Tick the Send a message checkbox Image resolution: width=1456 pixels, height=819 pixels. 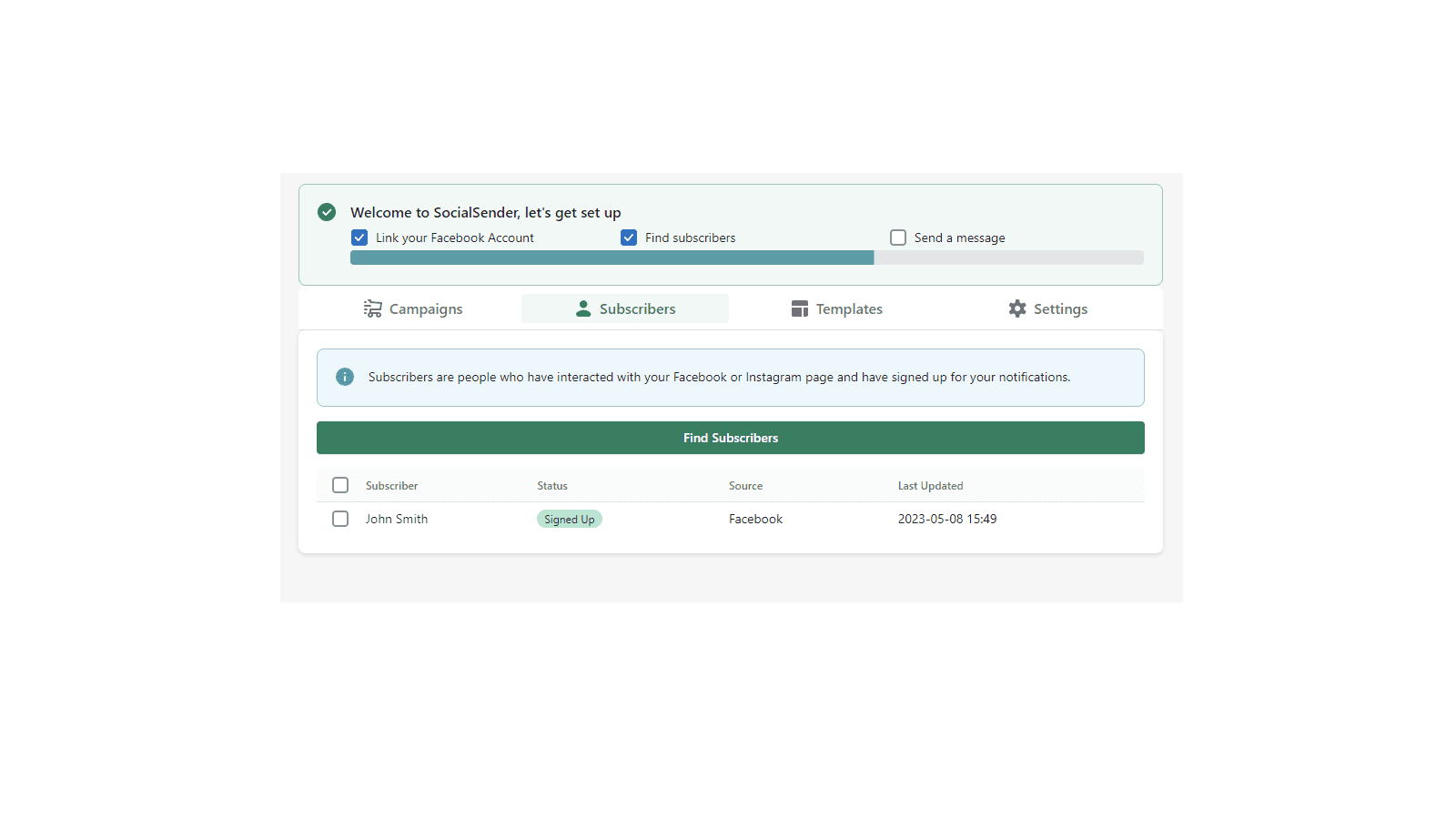tap(898, 238)
